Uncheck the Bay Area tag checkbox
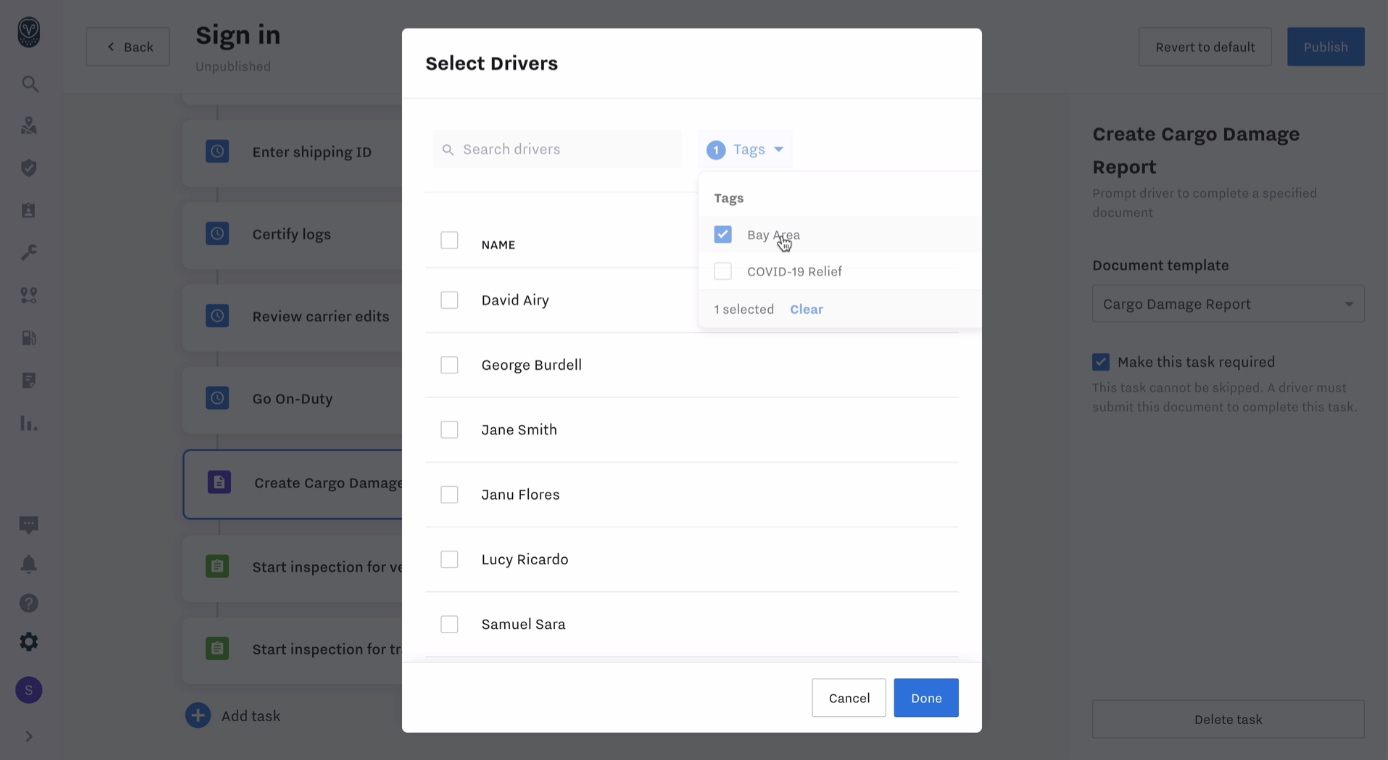Image resolution: width=1388 pixels, height=760 pixels. tap(723, 234)
